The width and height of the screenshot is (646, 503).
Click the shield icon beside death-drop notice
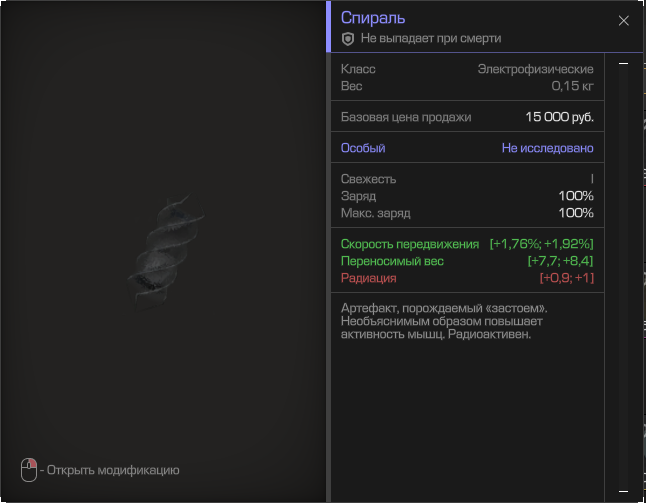(x=348, y=39)
